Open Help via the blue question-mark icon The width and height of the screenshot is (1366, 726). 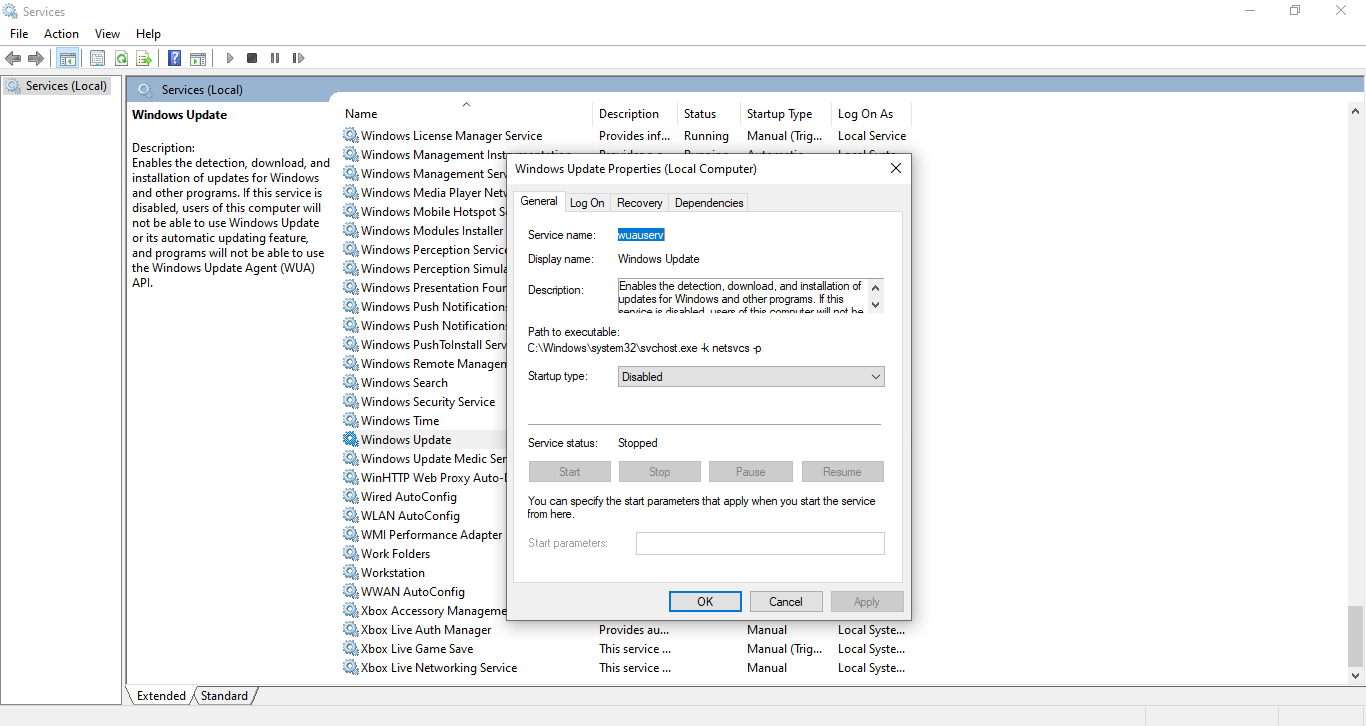(175, 58)
